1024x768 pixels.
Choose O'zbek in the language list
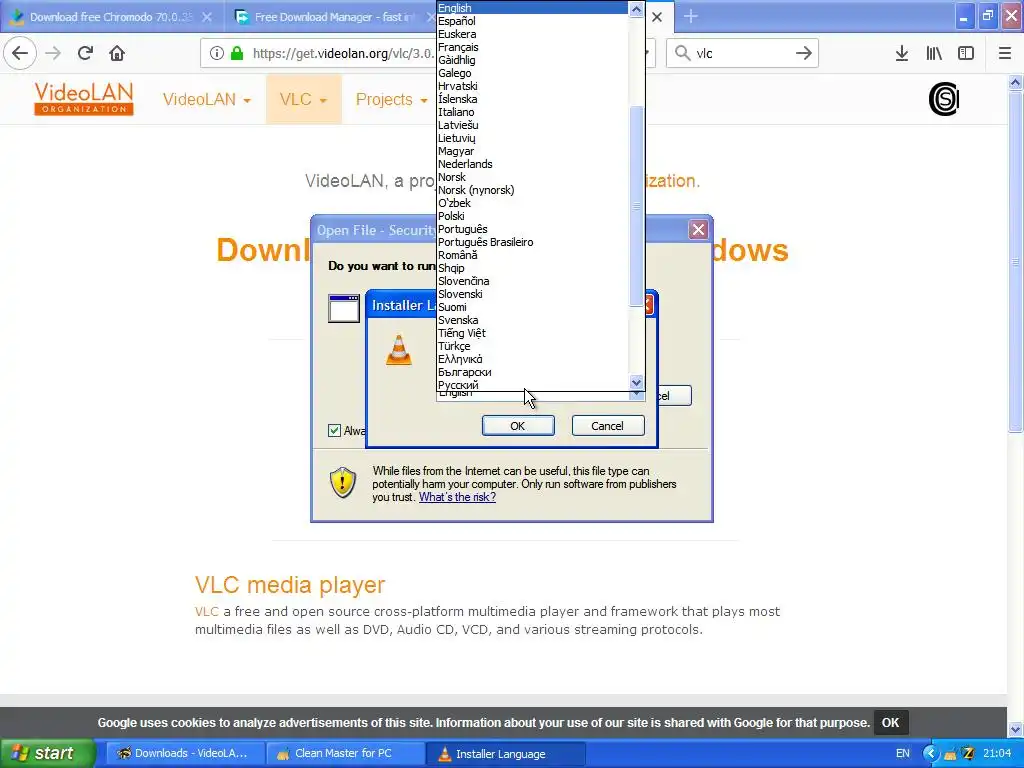click(x=532, y=203)
